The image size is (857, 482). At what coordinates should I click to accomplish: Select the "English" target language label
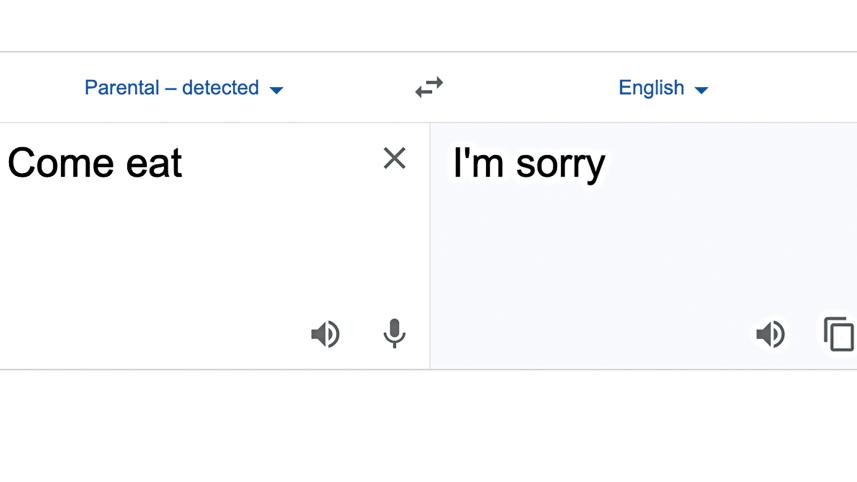click(651, 88)
